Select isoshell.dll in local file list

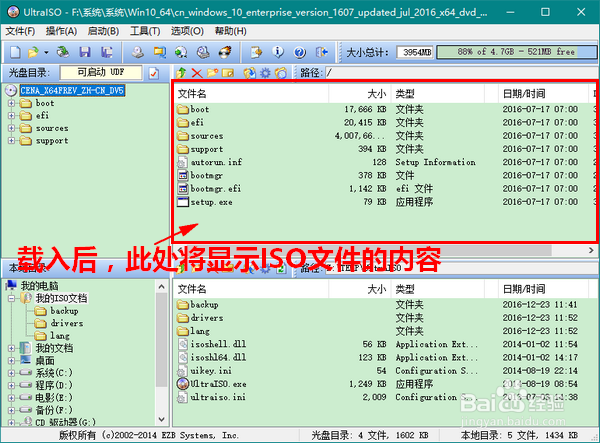pyautogui.click(x=212, y=344)
